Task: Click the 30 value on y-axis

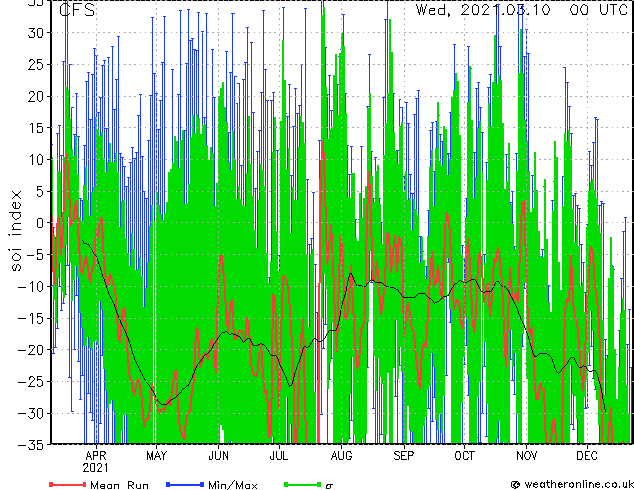Action: [36, 33]
